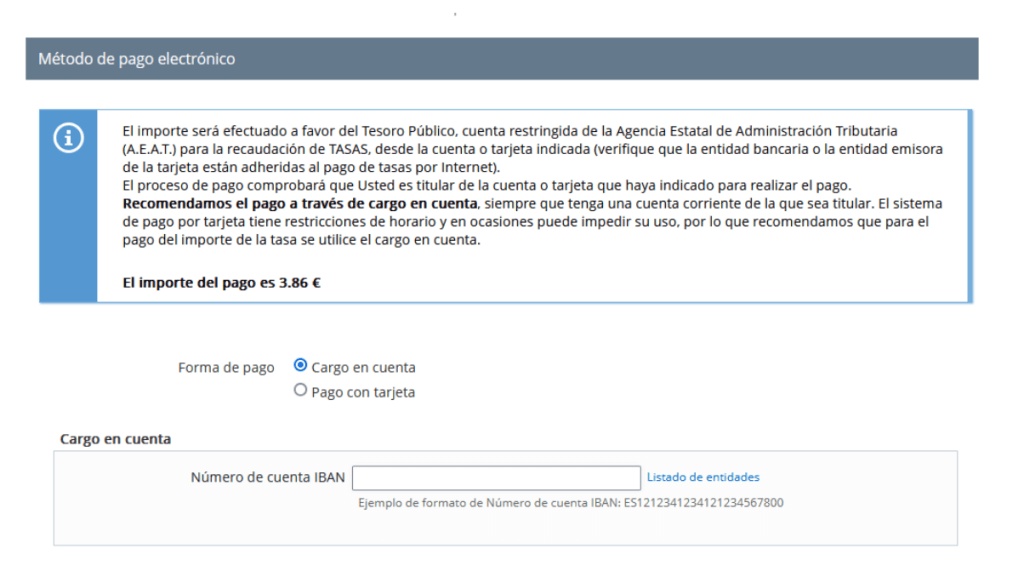The image size is (1024, 577).
Task: Click the "El proceso de pago comprobará" sentence
Action: click(485, 185)
